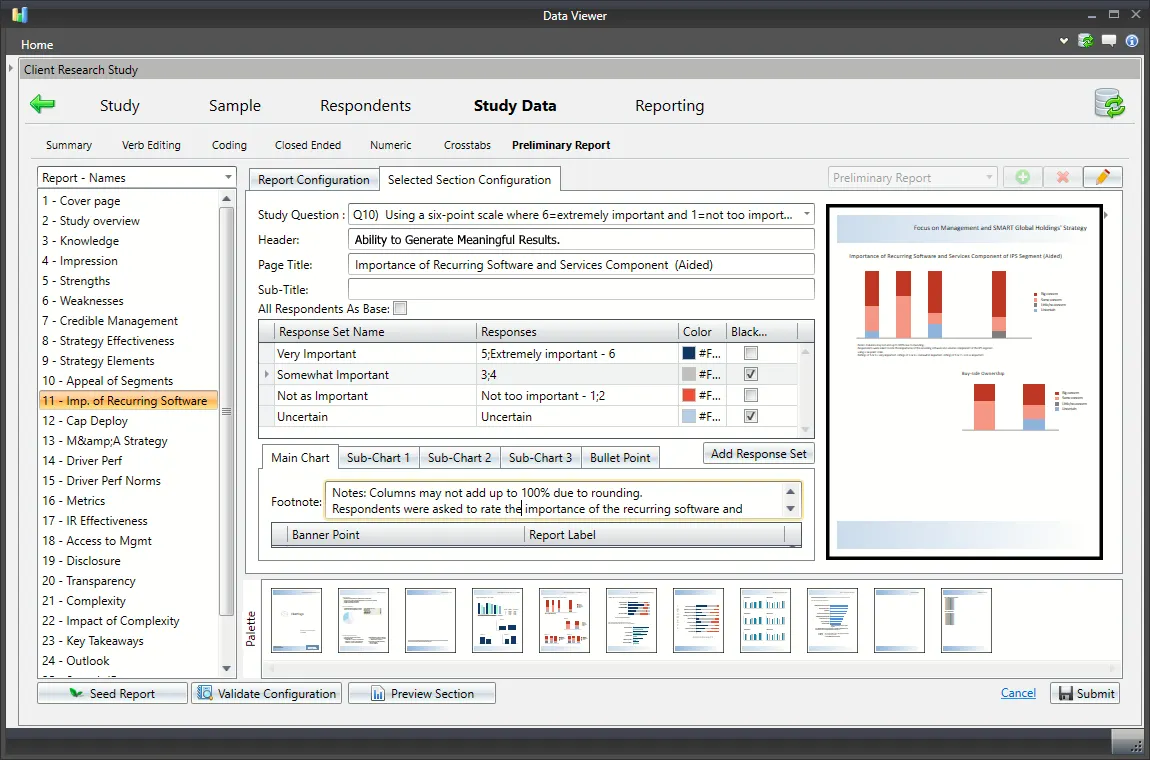Click the blue info icon
Screen dimensions: 1150x760
(1132, 41)
